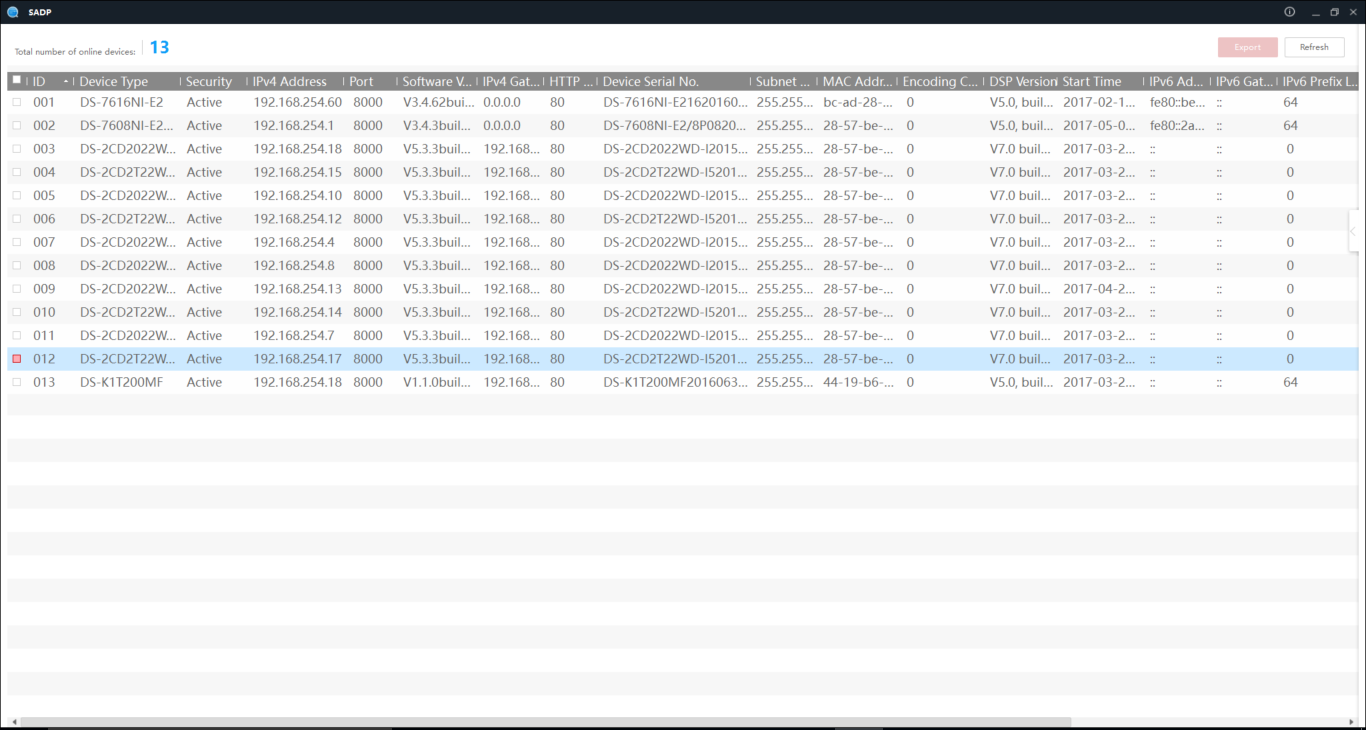Select row with IP 192.168.254.10
This screenshot has height=730, width=1366.
pyautogui.click(x=297, y=196)
